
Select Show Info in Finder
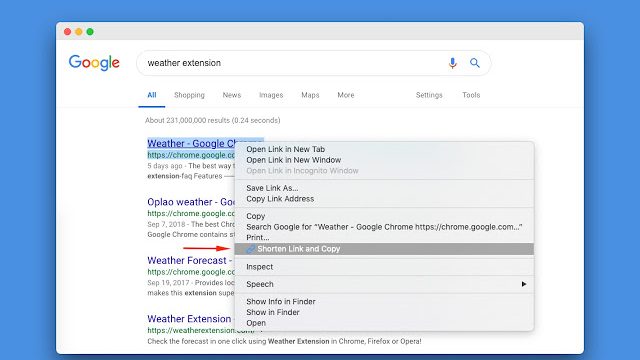pos(384,302)
